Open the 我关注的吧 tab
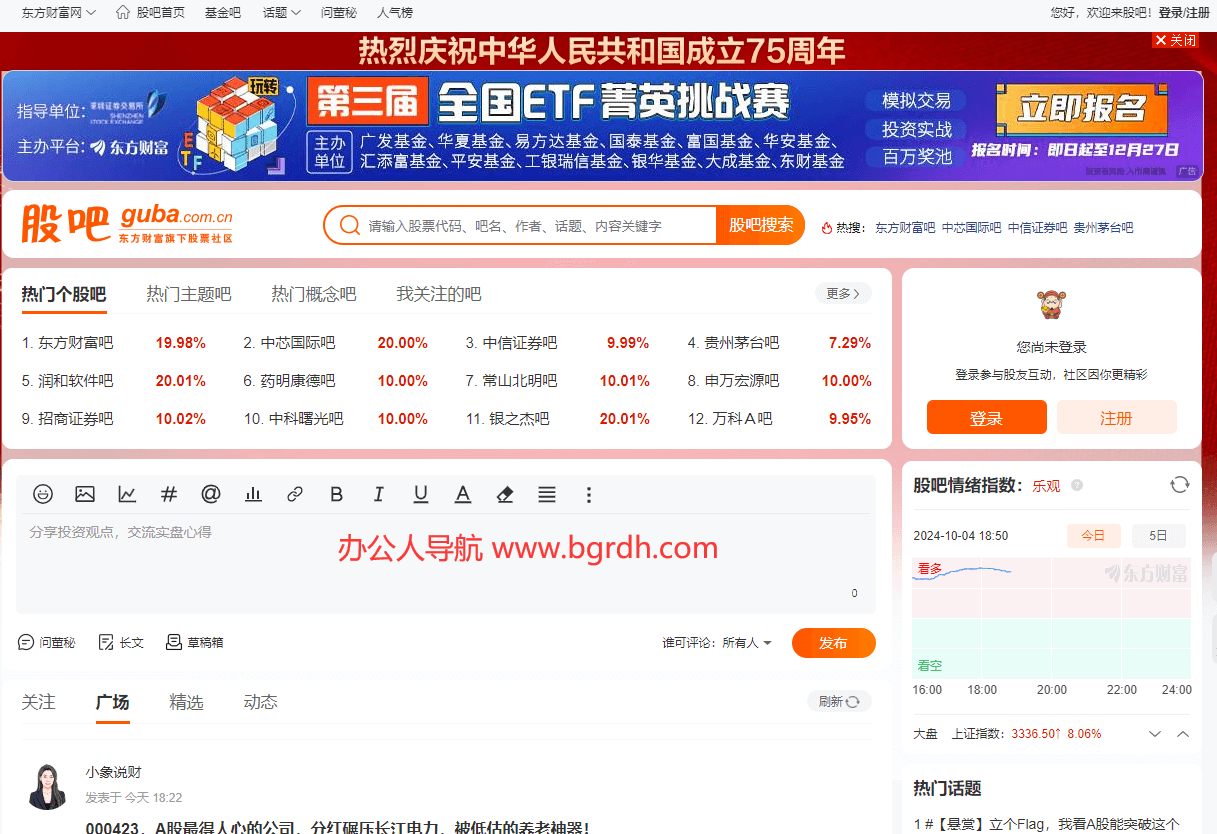 439,294
